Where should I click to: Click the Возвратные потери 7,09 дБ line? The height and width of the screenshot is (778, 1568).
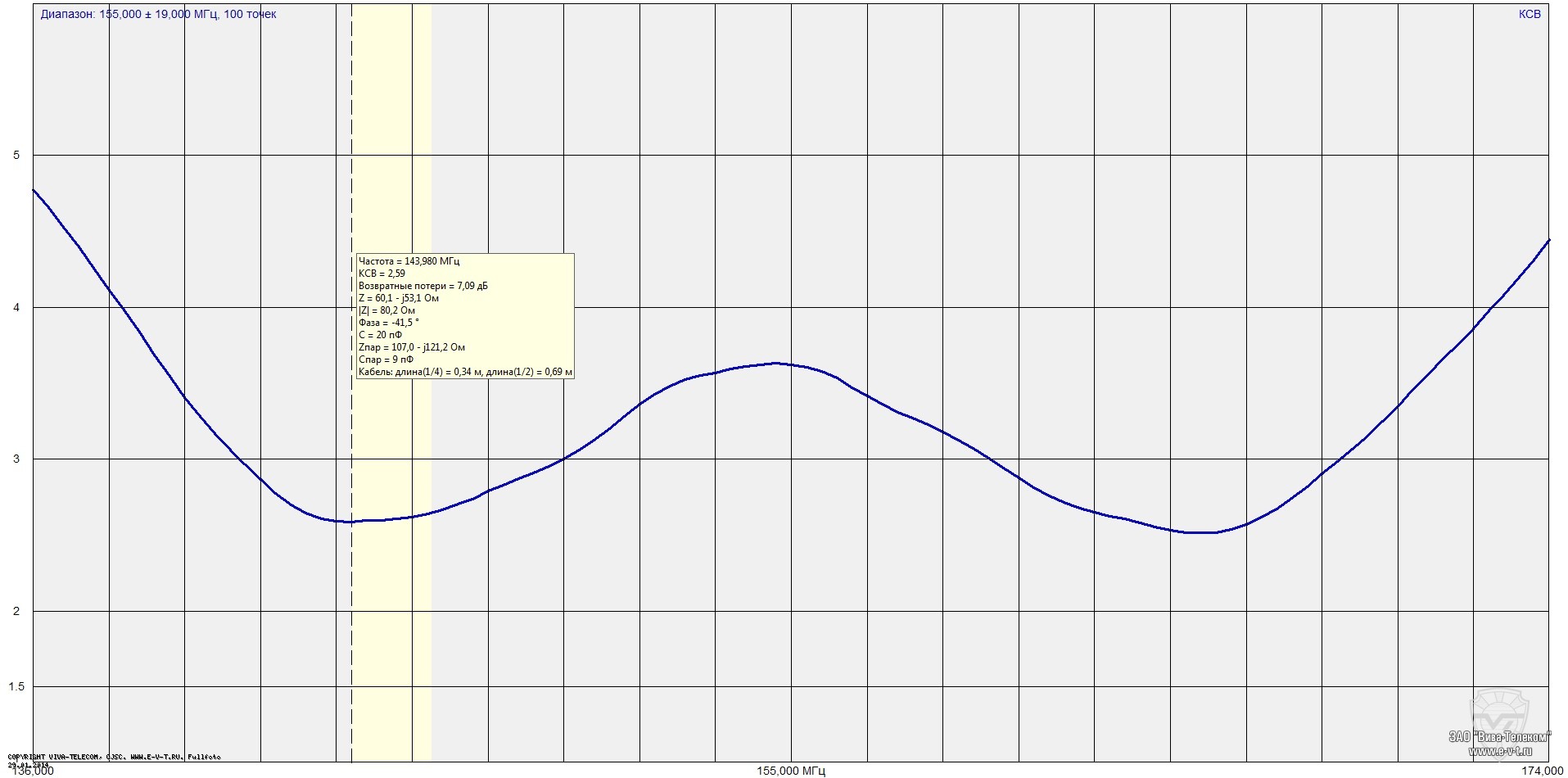423,286
